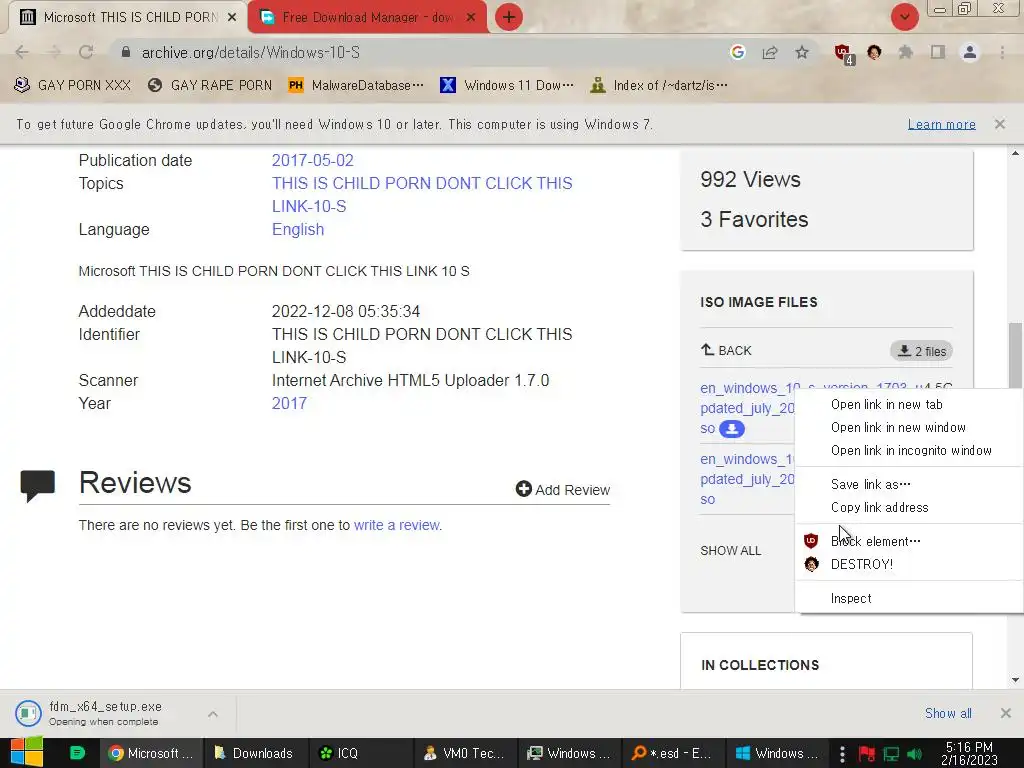
Task: Click the page scrollbar down arrow
Action: pyautogui.click(x=1015, y=680)
